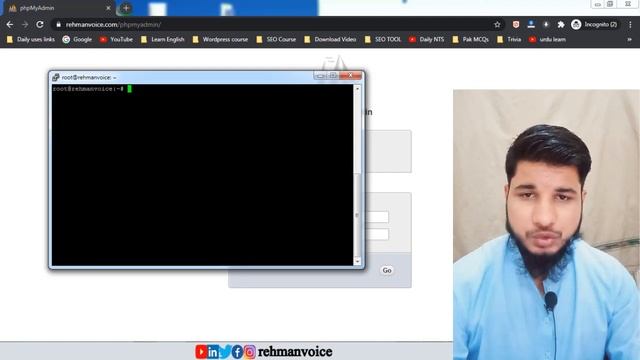
Task: Open the Extensions puzzle piece menu
Action: click(561, 24)
